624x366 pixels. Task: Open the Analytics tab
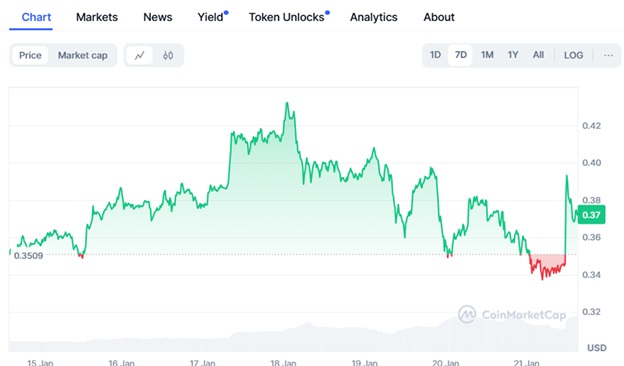point(374,17)
